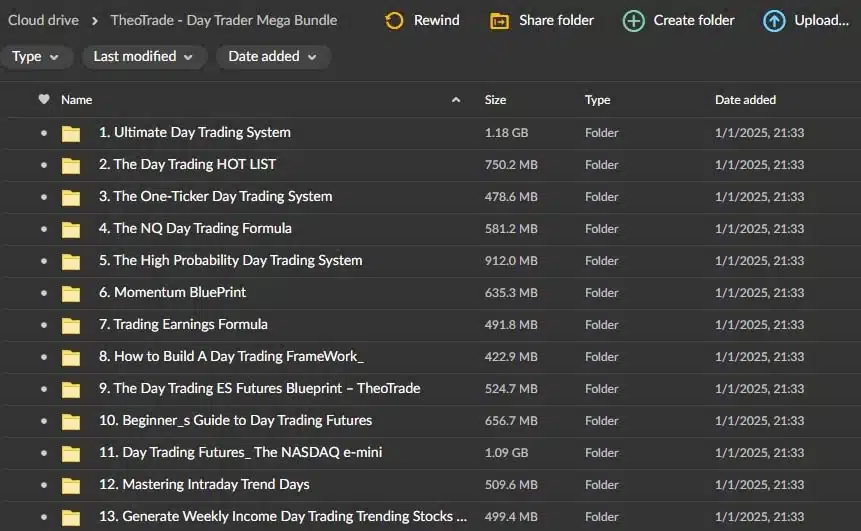Click folder icon for One-Ticker Day Trading System
This screenshot has width=861, height=531.
tap(71, 197)
